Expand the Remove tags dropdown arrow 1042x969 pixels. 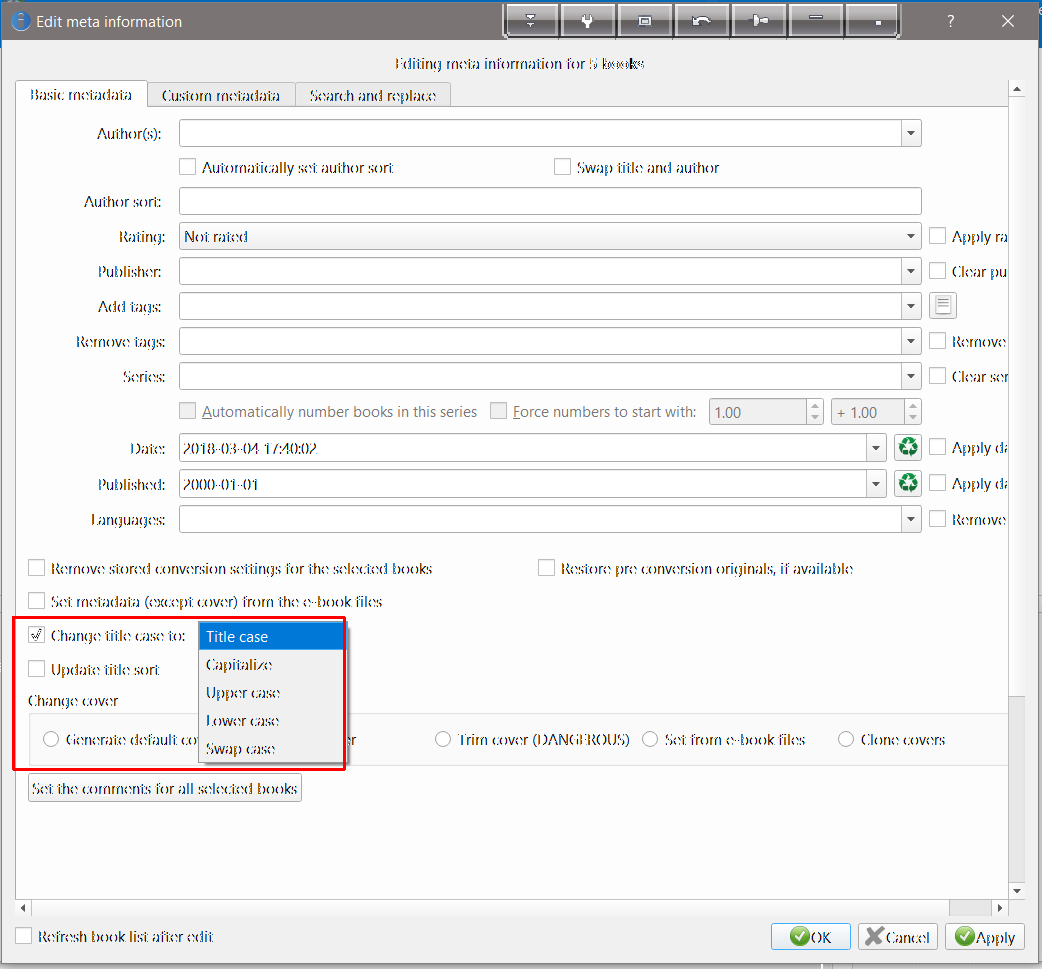pos(911,342)
